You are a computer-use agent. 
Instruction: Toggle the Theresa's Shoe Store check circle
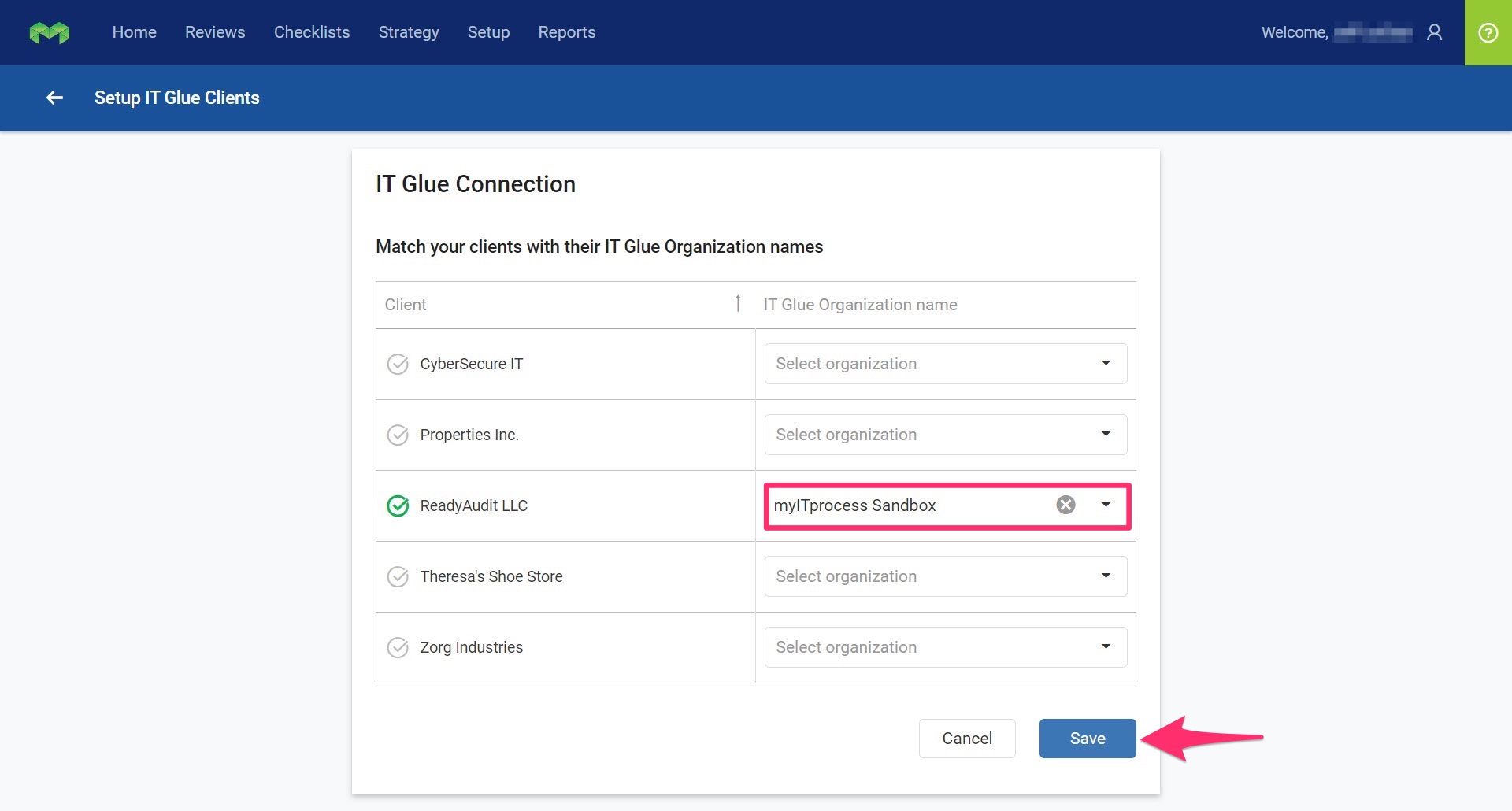(398, 576)
